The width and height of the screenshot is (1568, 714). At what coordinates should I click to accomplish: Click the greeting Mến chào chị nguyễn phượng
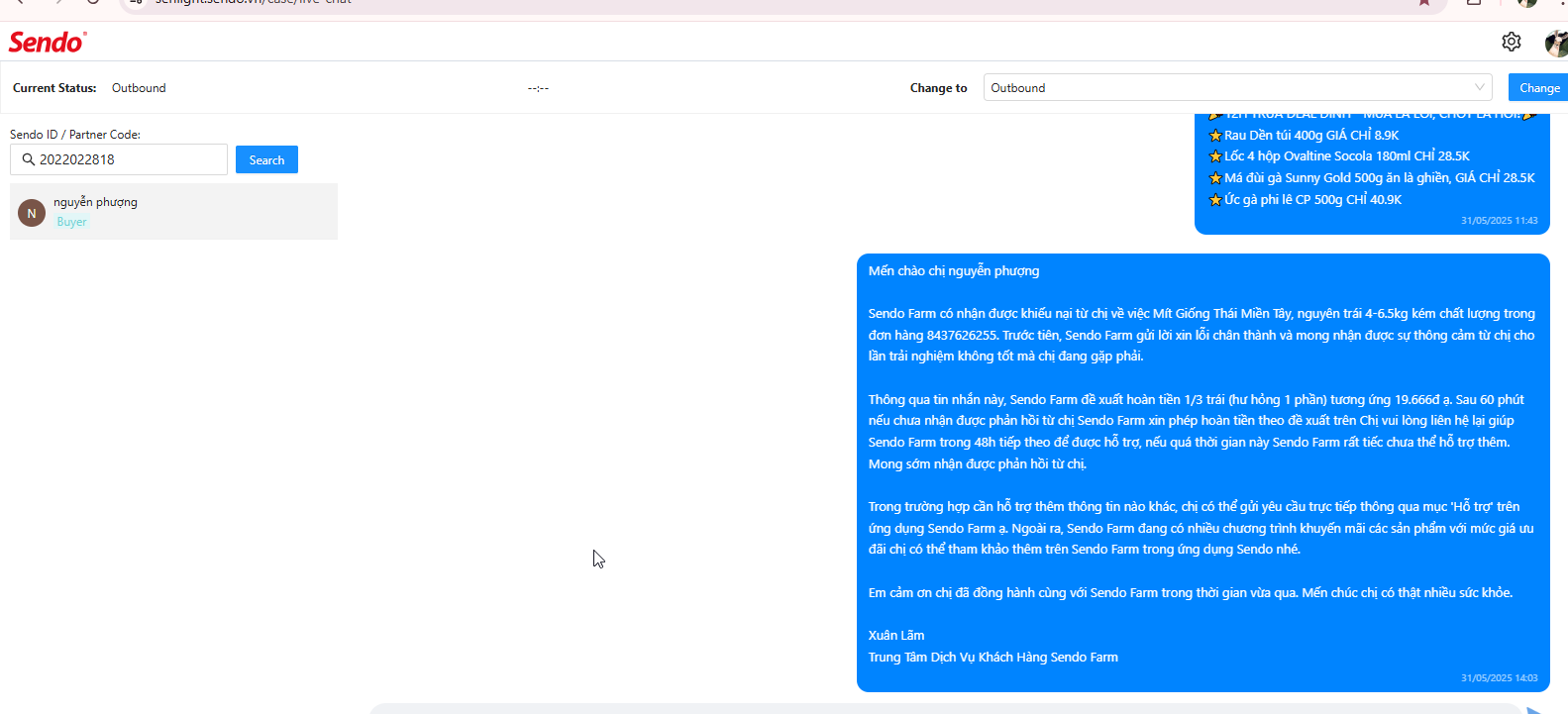click(x=954, y=271)
